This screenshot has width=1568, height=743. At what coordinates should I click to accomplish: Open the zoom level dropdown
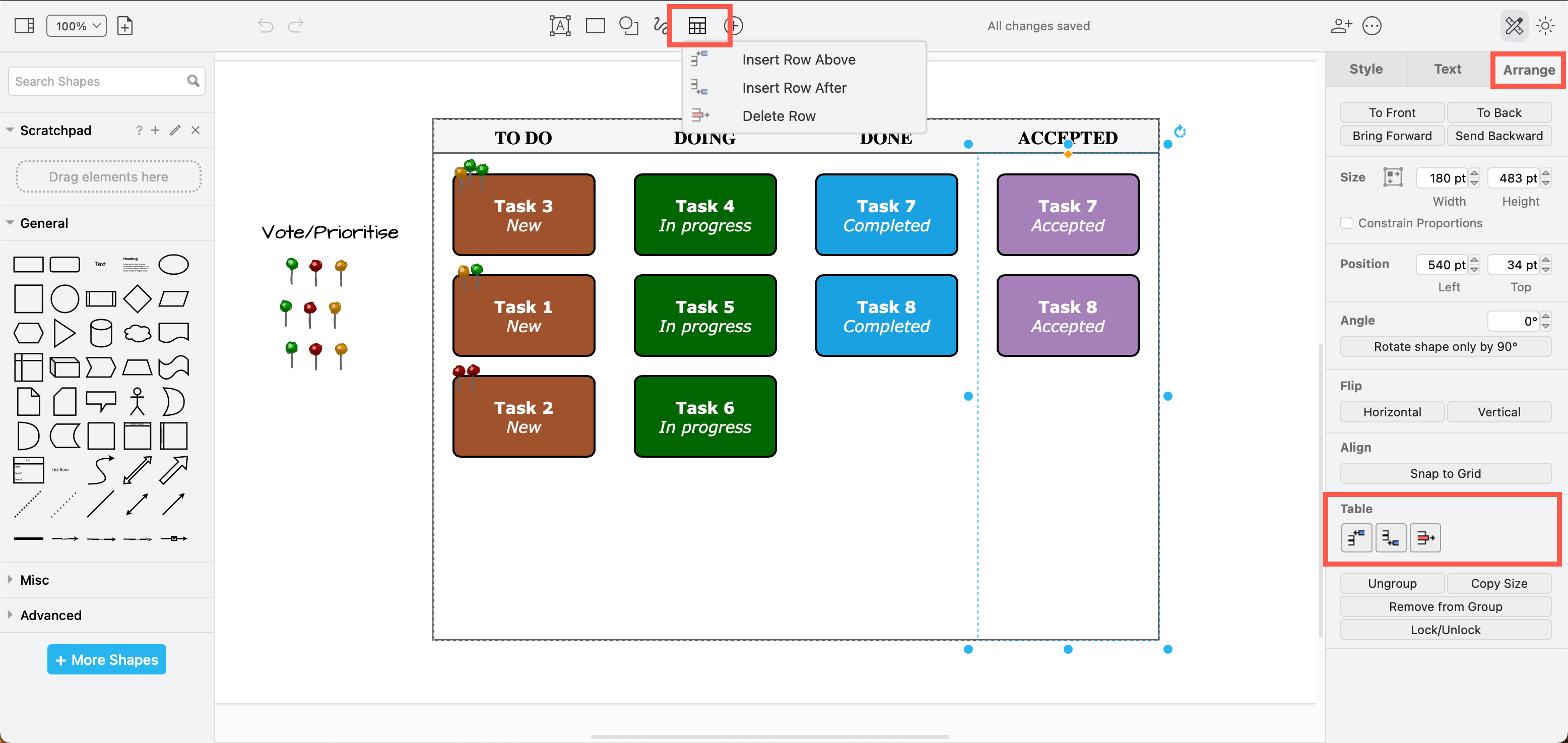(x=76, y=26)
